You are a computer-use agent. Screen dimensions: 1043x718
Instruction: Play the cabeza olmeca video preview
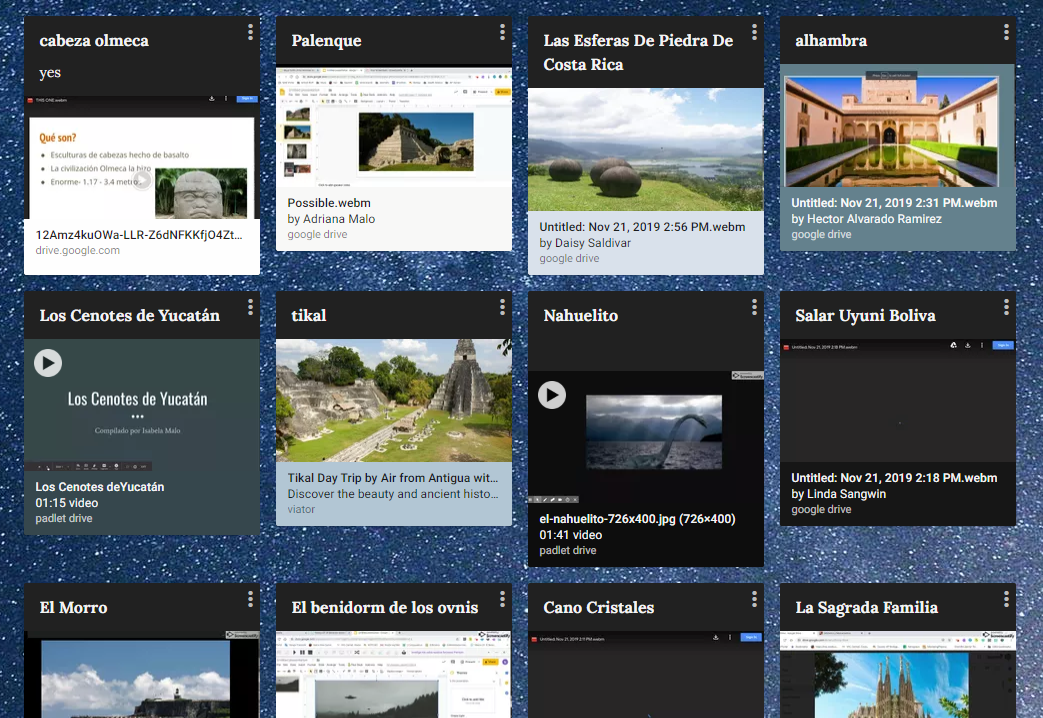click(142, 180)
